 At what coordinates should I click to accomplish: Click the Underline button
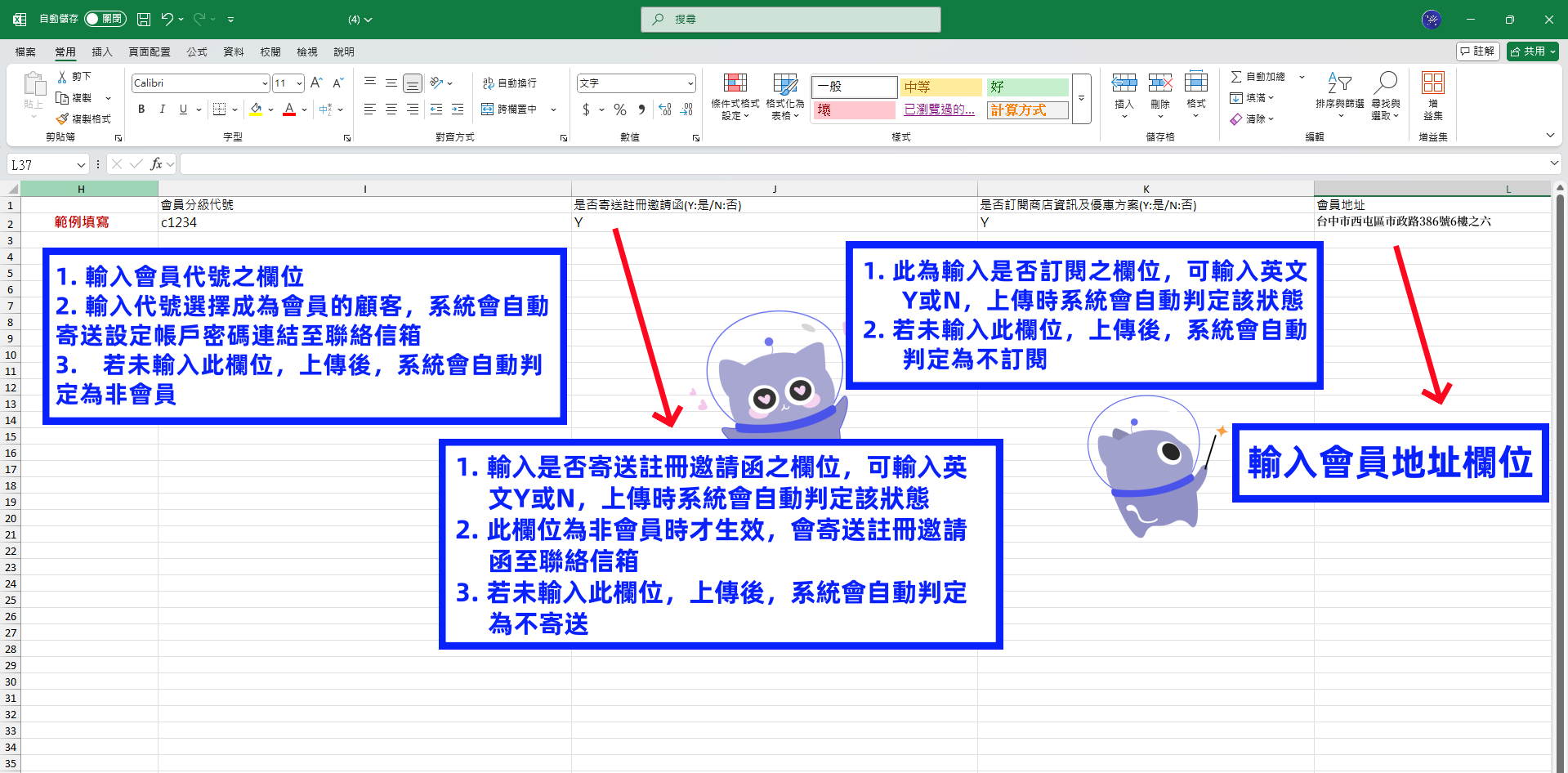(x=183, y=109)
